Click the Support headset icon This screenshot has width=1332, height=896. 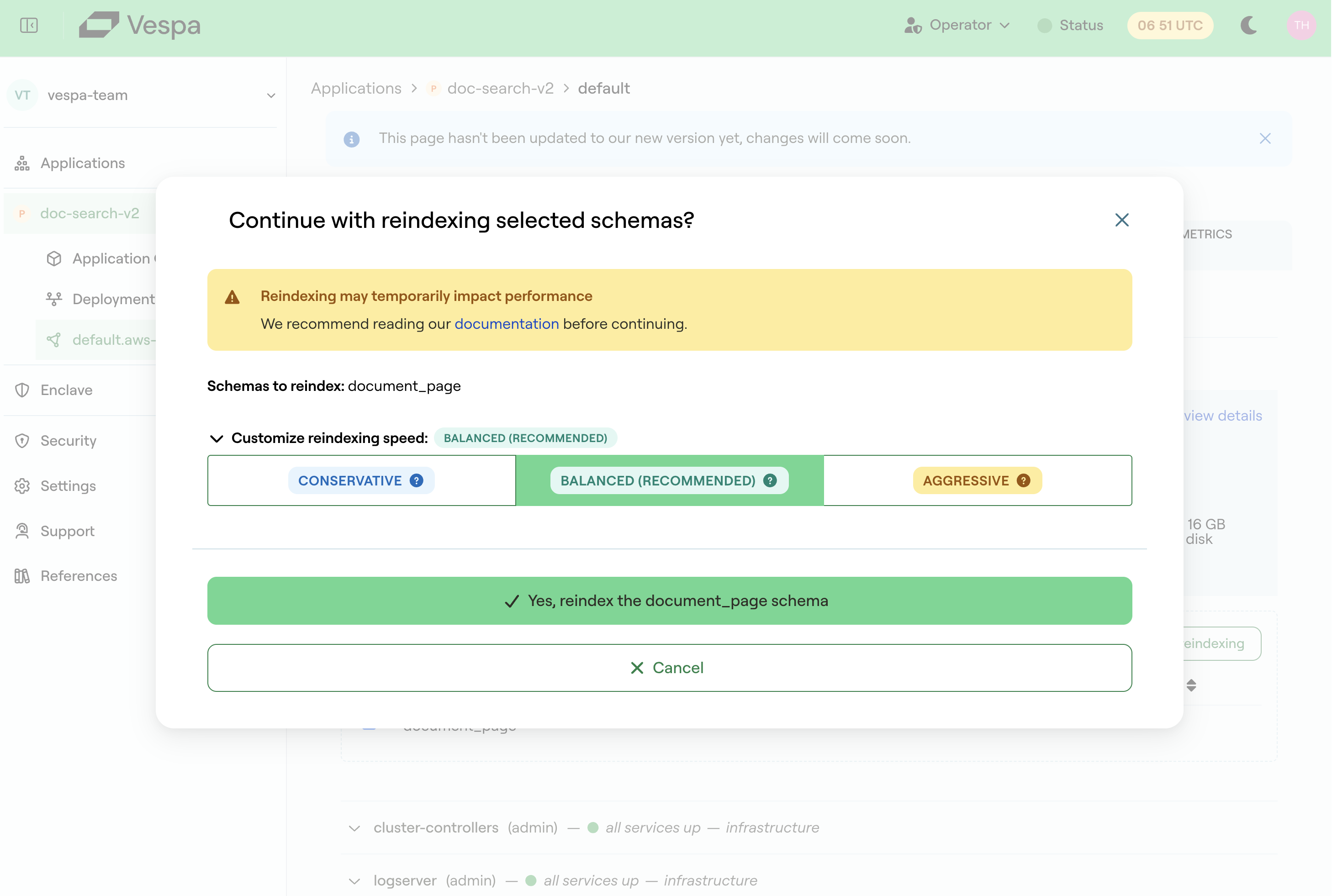pos(22,531)
